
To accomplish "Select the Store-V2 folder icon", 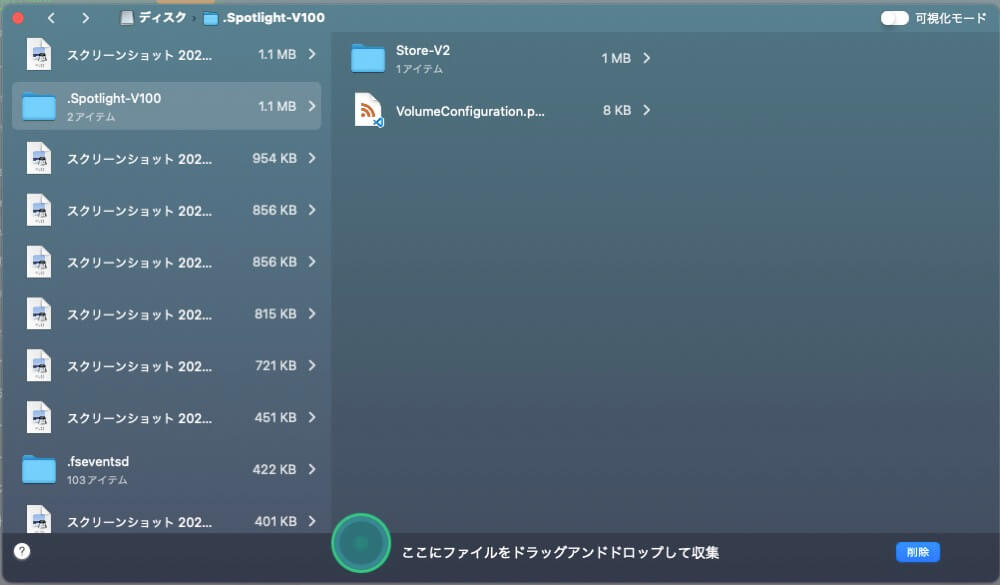I will (x=368, y=58).
